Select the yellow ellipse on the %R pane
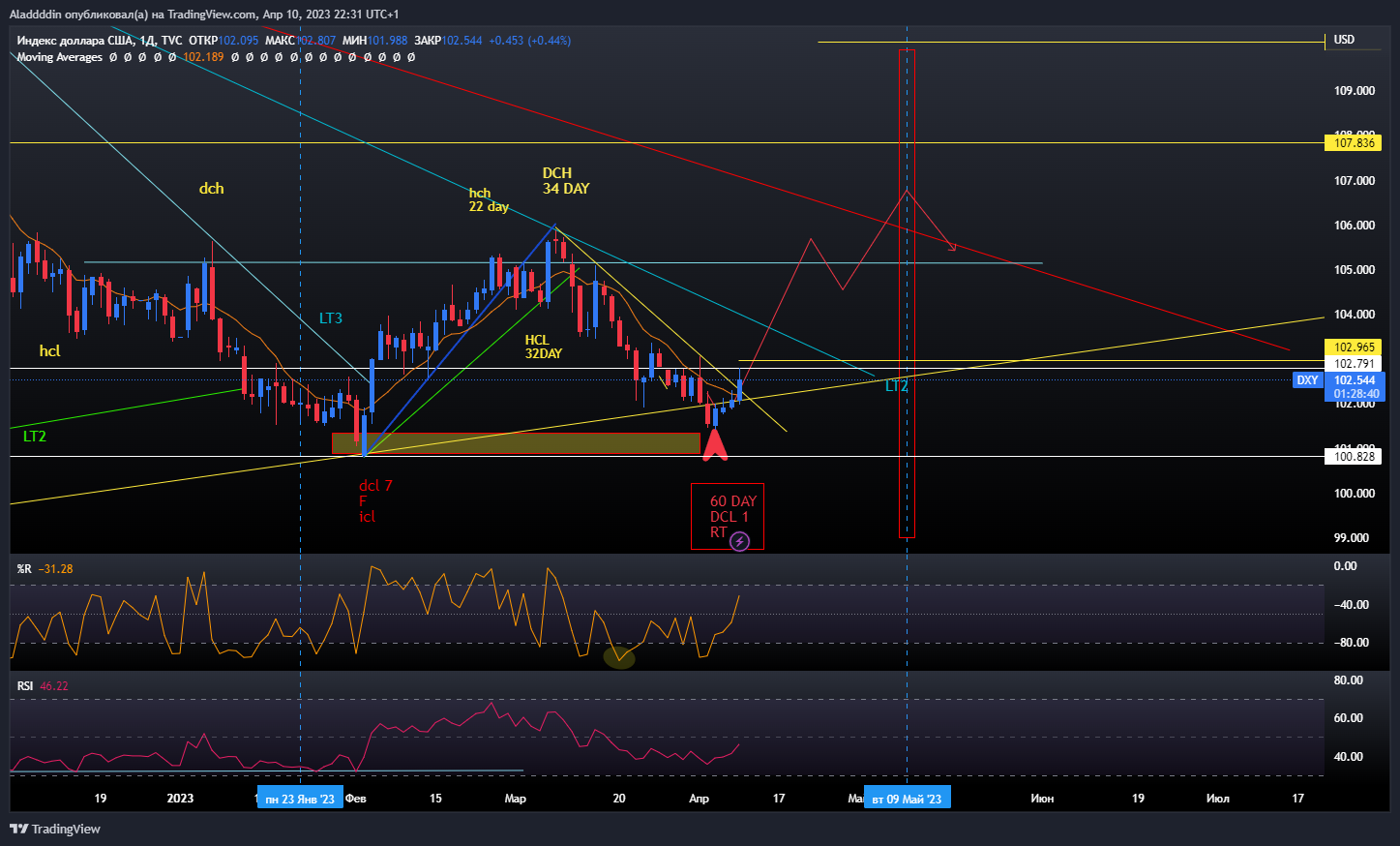The width and height of the screenshot is (1400, 846). click(619, 658)
